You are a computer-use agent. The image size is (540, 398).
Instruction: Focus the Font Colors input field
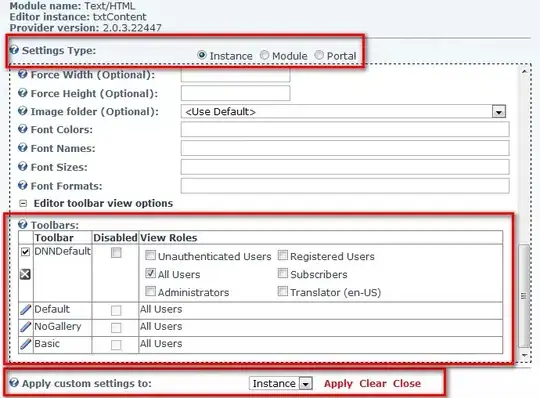click(x=345, y=130)
